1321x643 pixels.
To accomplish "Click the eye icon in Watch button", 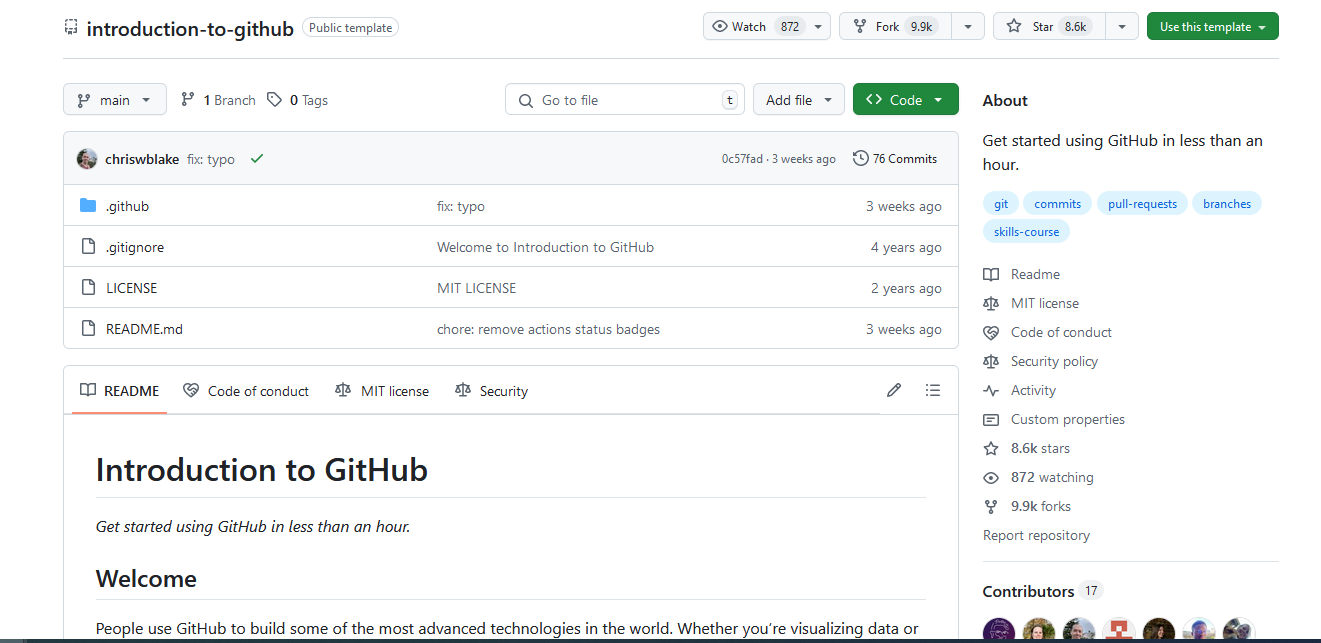I will 720,27.
